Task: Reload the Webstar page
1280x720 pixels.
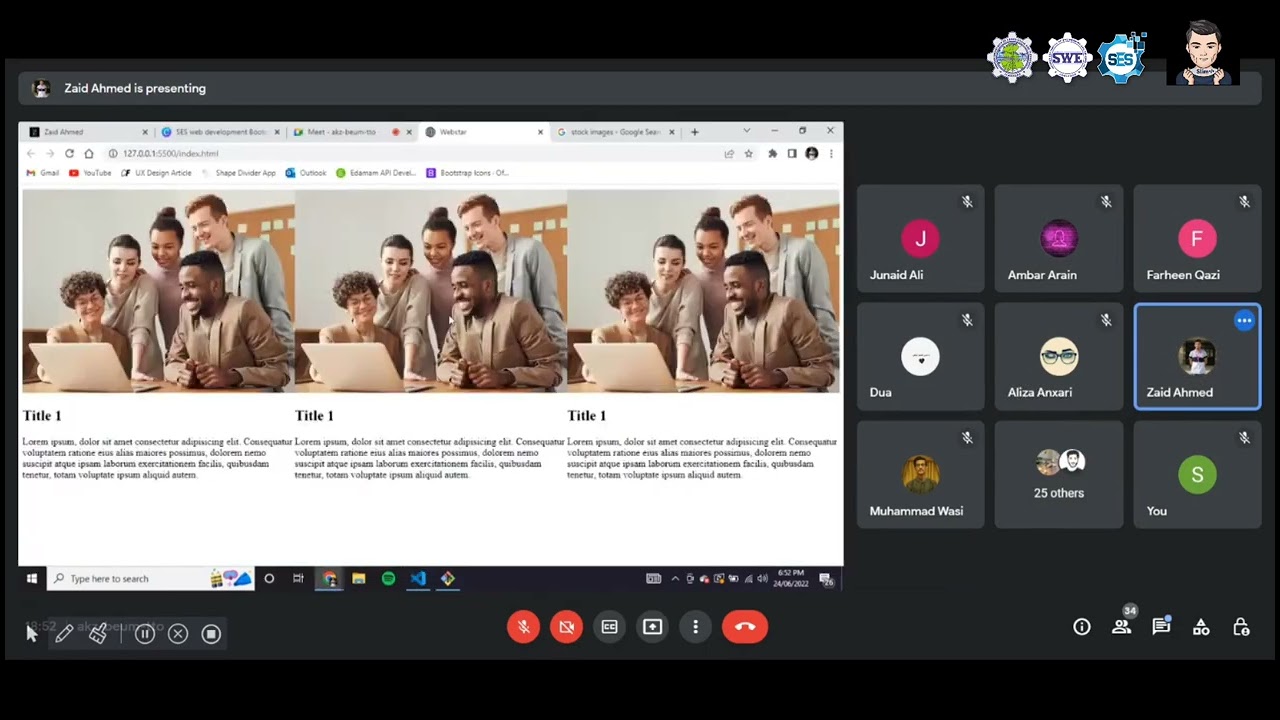Action: coord(69,153)
